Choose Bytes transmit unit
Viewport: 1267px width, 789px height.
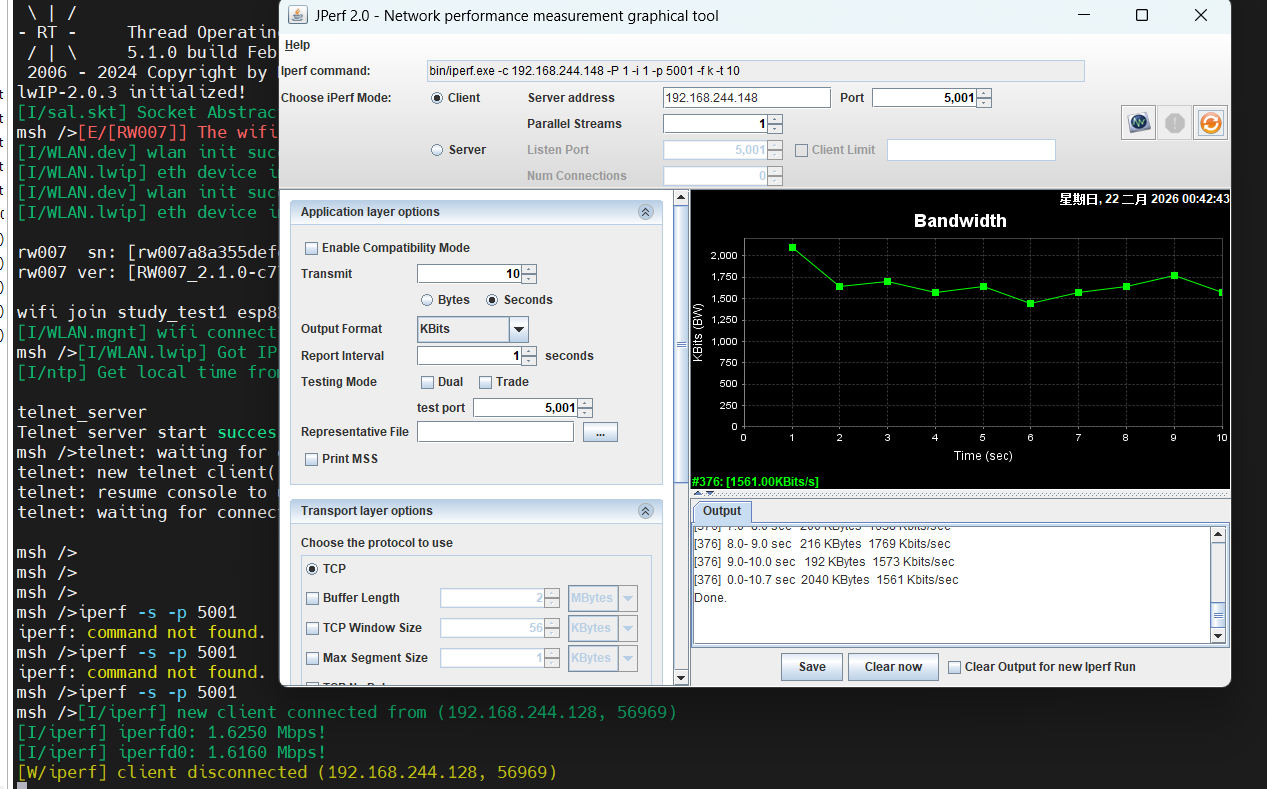427,300
